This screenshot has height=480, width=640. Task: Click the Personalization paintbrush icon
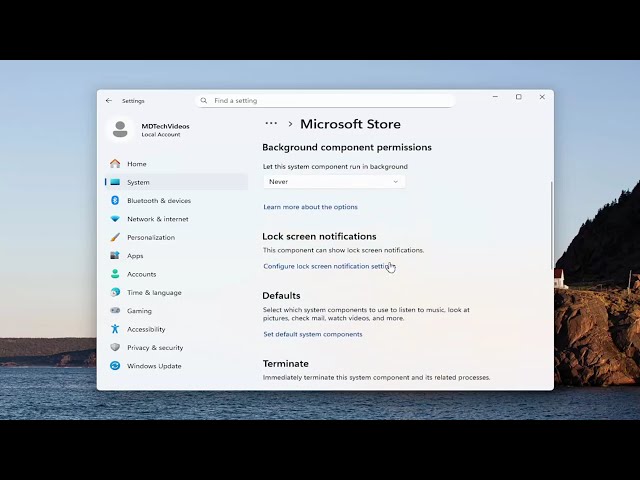(115, 237)
